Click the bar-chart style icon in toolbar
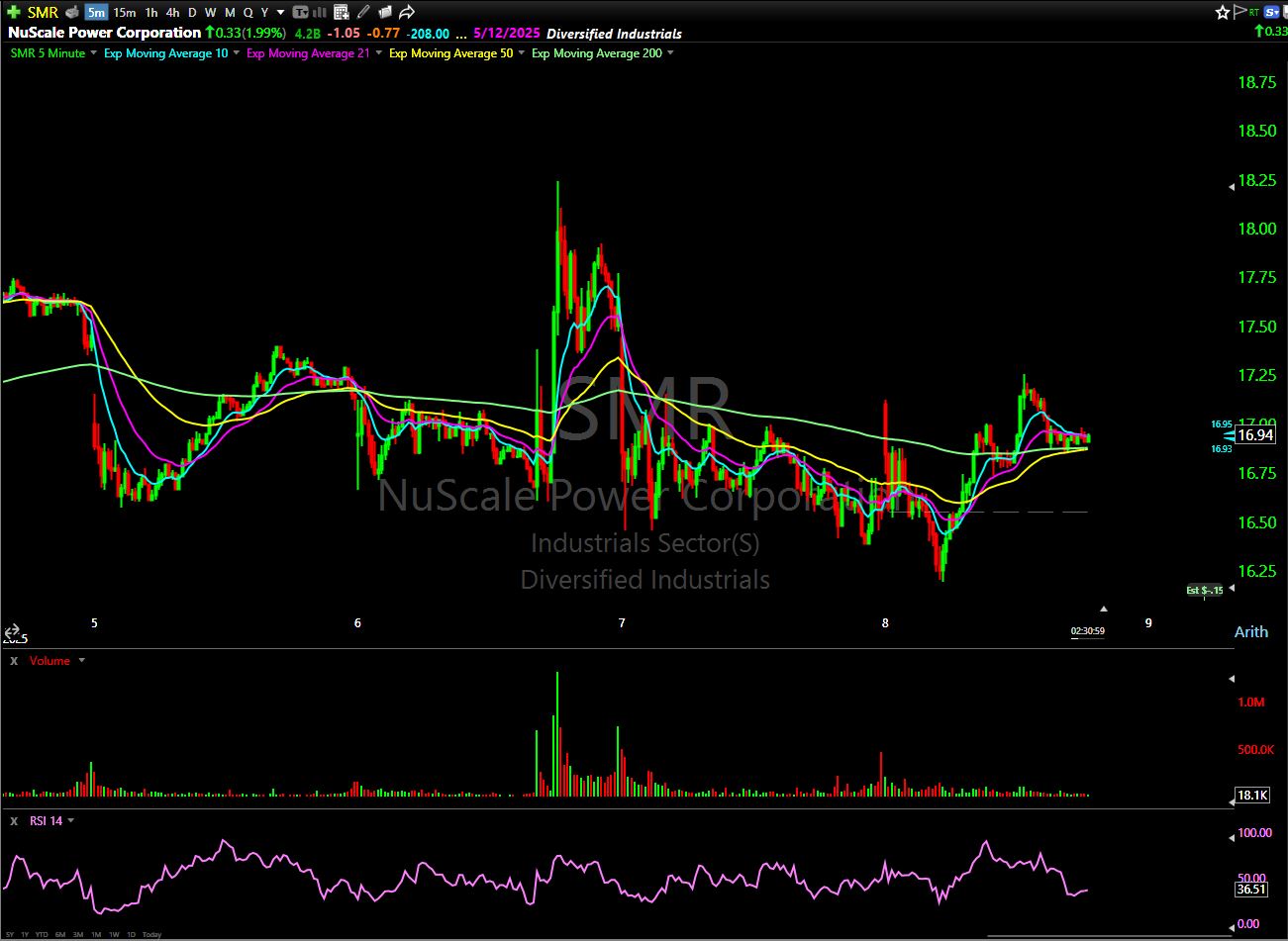 (x=322, y=13)
